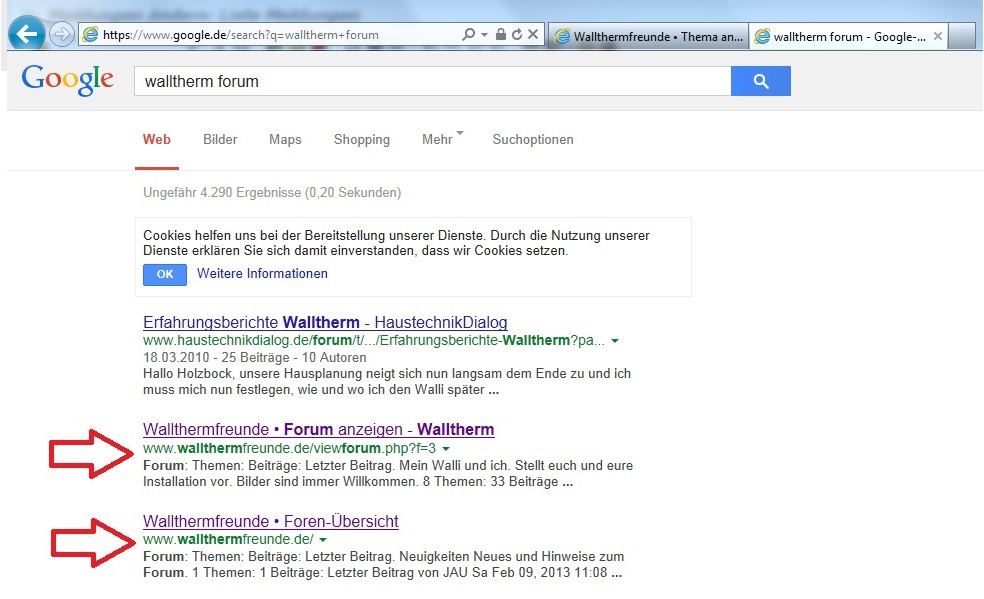
Task: Click the security lock icon in address bar
Action: (x=500, y=35)
